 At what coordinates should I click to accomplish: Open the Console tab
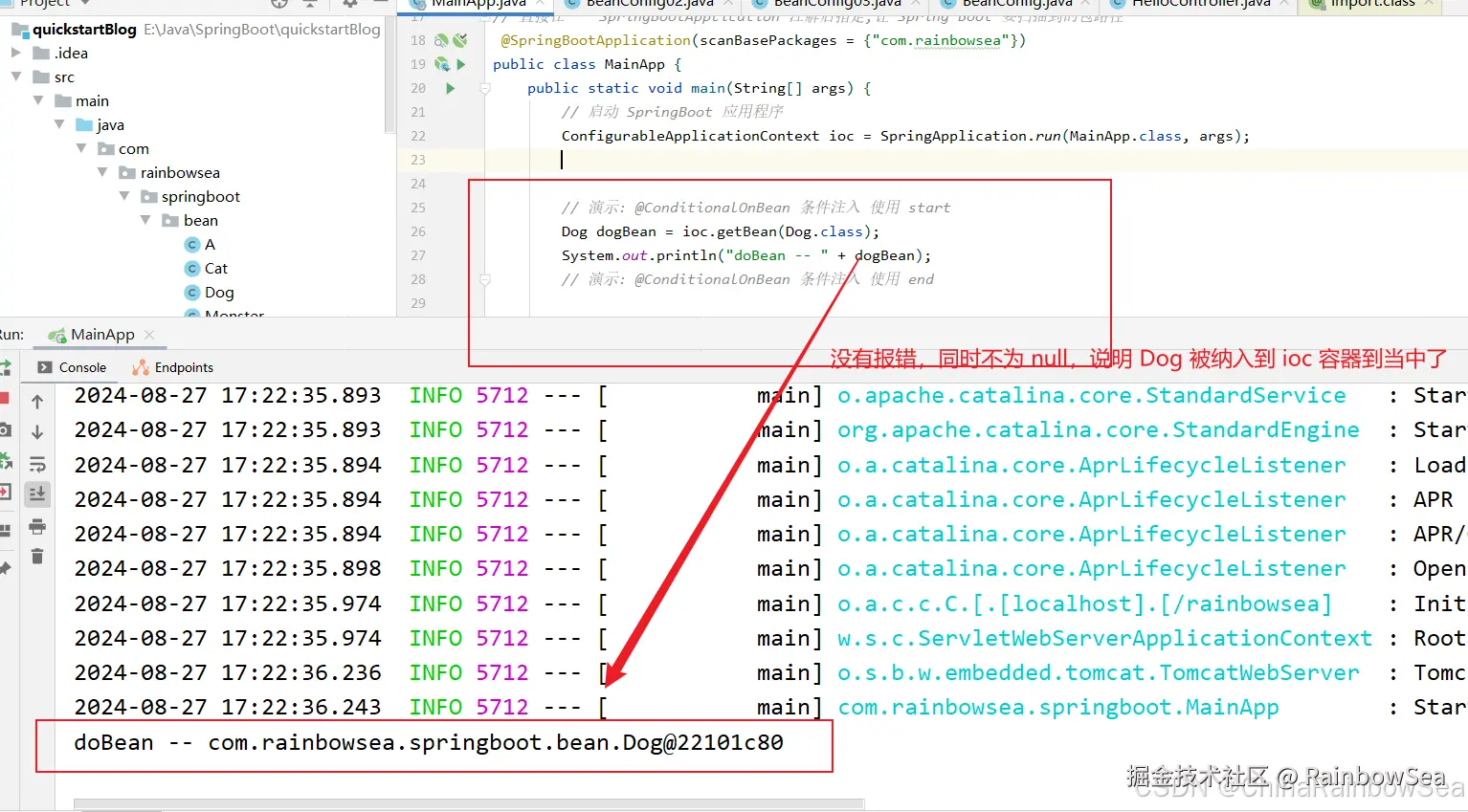tap(72, 367)
